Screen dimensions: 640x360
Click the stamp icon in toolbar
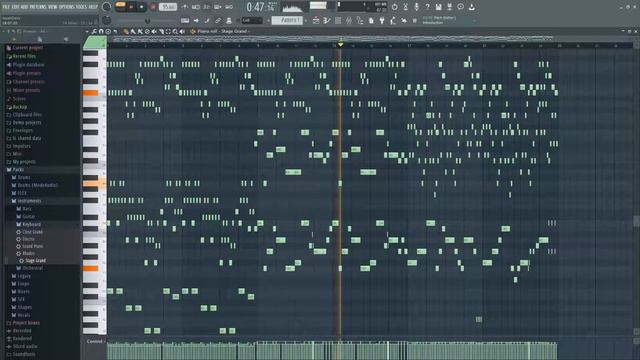229,20
